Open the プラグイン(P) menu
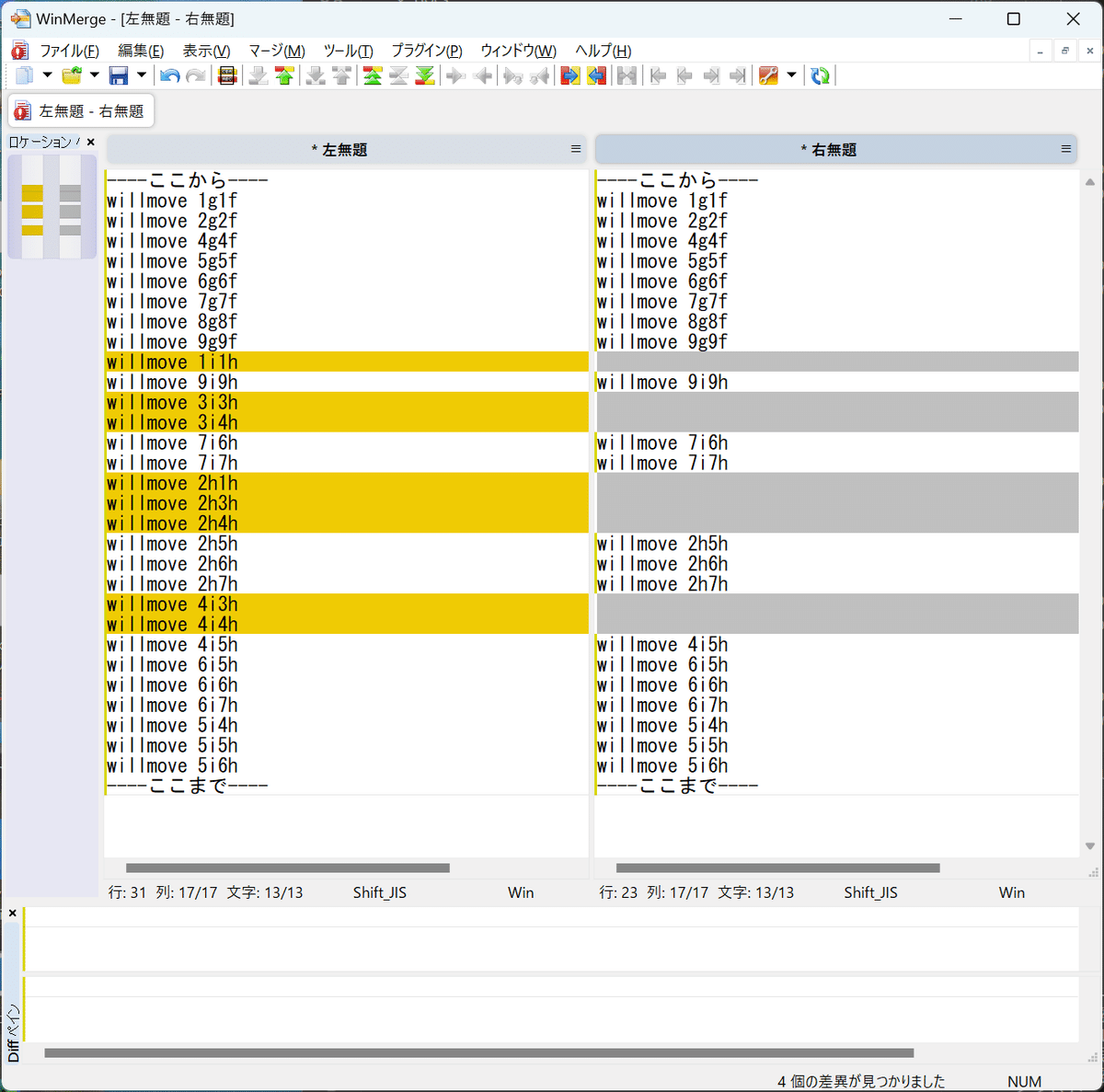Image resolution: width=1104 pixels, height=1092 pixels. [x=427, y=51]
